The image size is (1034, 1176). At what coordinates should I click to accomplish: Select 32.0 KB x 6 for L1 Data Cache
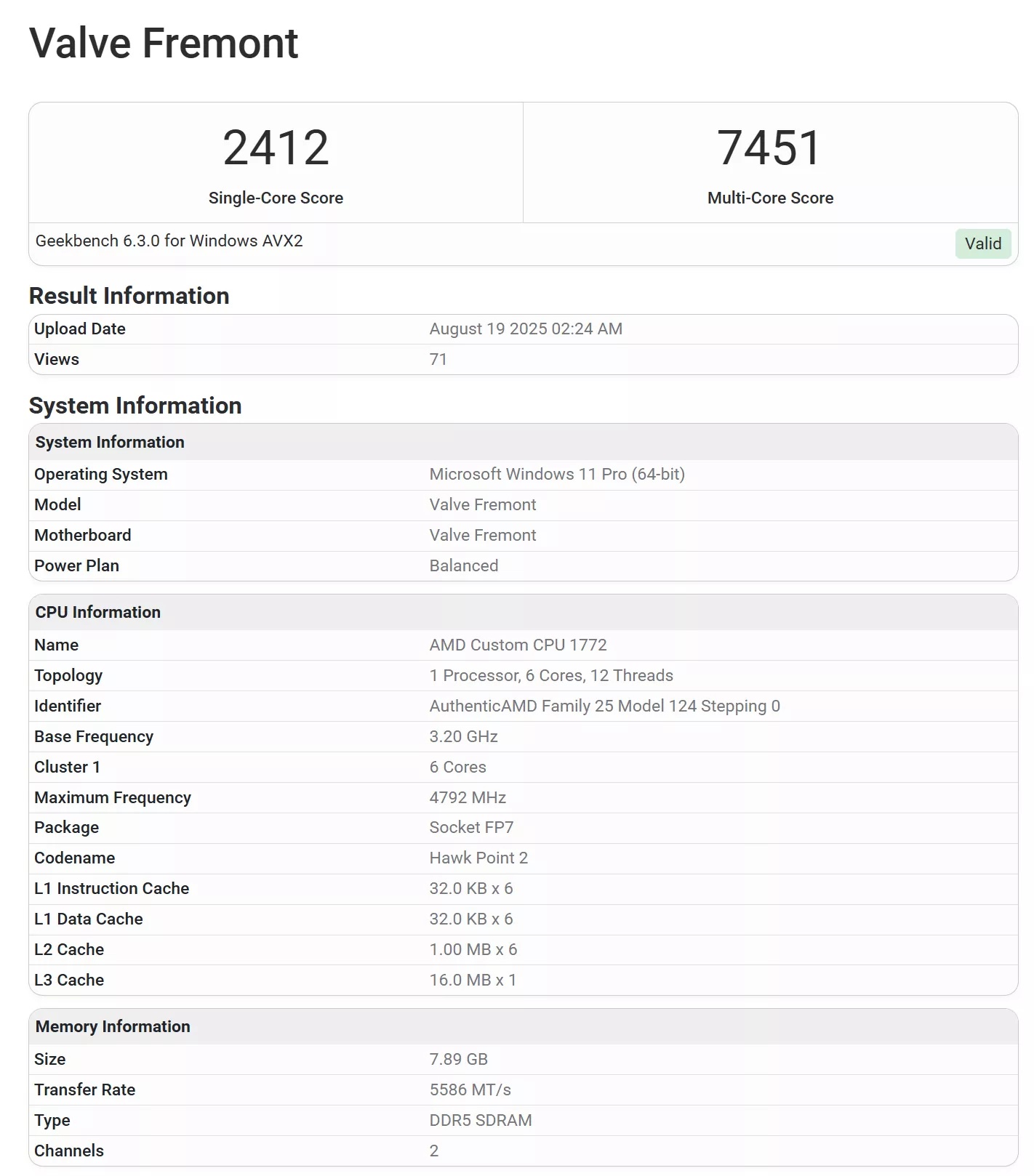click(471, 919)
